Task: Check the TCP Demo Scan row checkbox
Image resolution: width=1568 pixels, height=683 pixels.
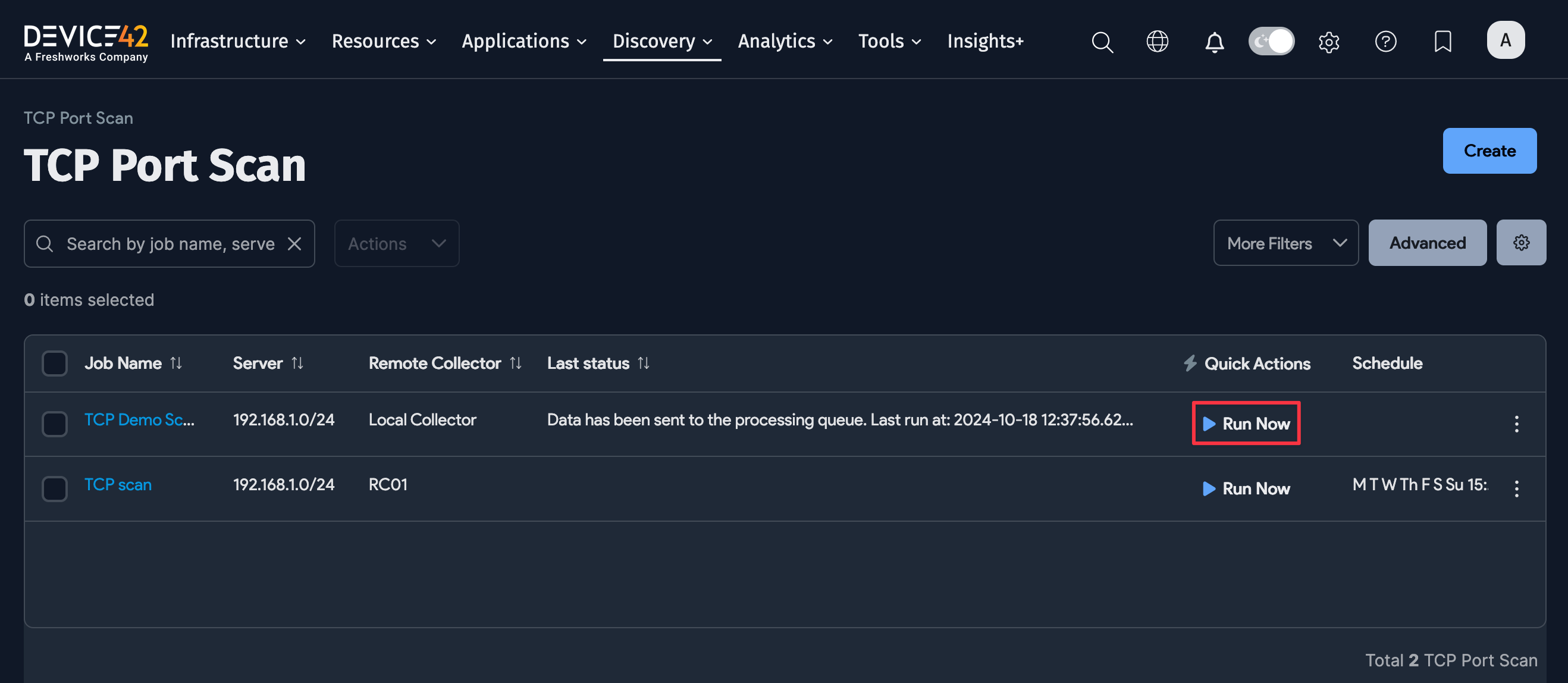Action: (x=54, y=424)
